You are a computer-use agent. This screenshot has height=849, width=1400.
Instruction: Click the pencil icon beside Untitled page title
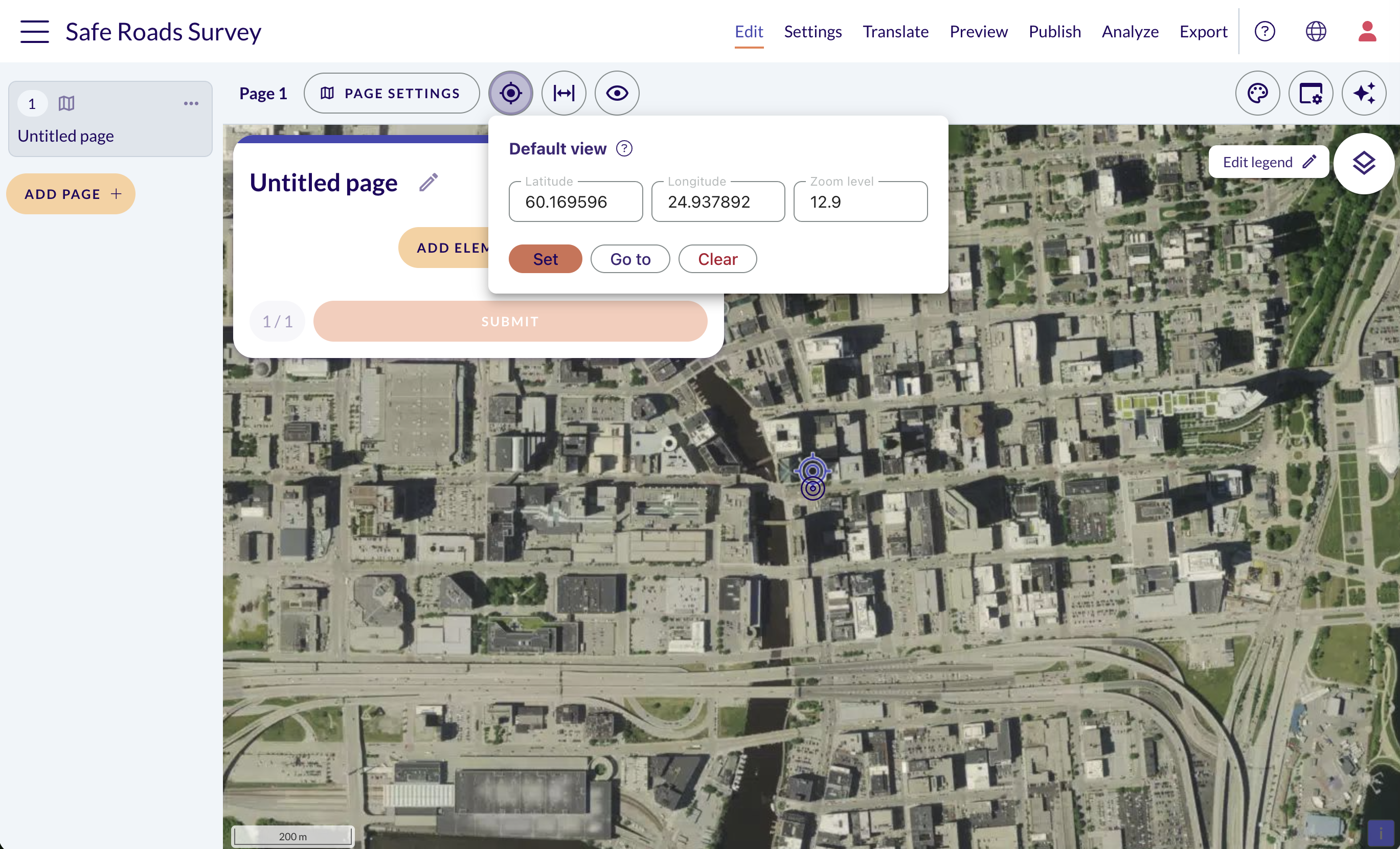(428, 183)
